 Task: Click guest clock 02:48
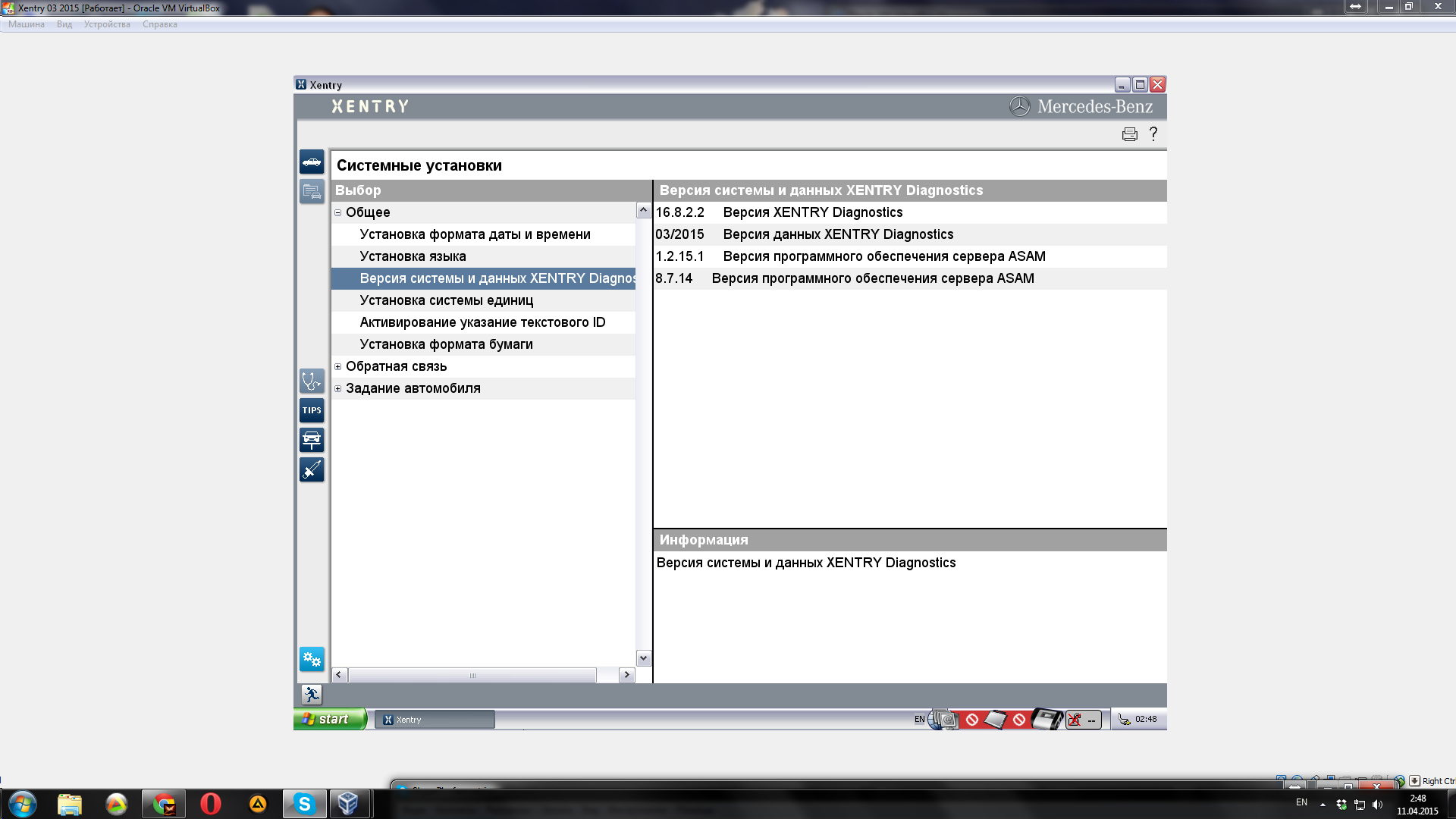pos(1146,720)
